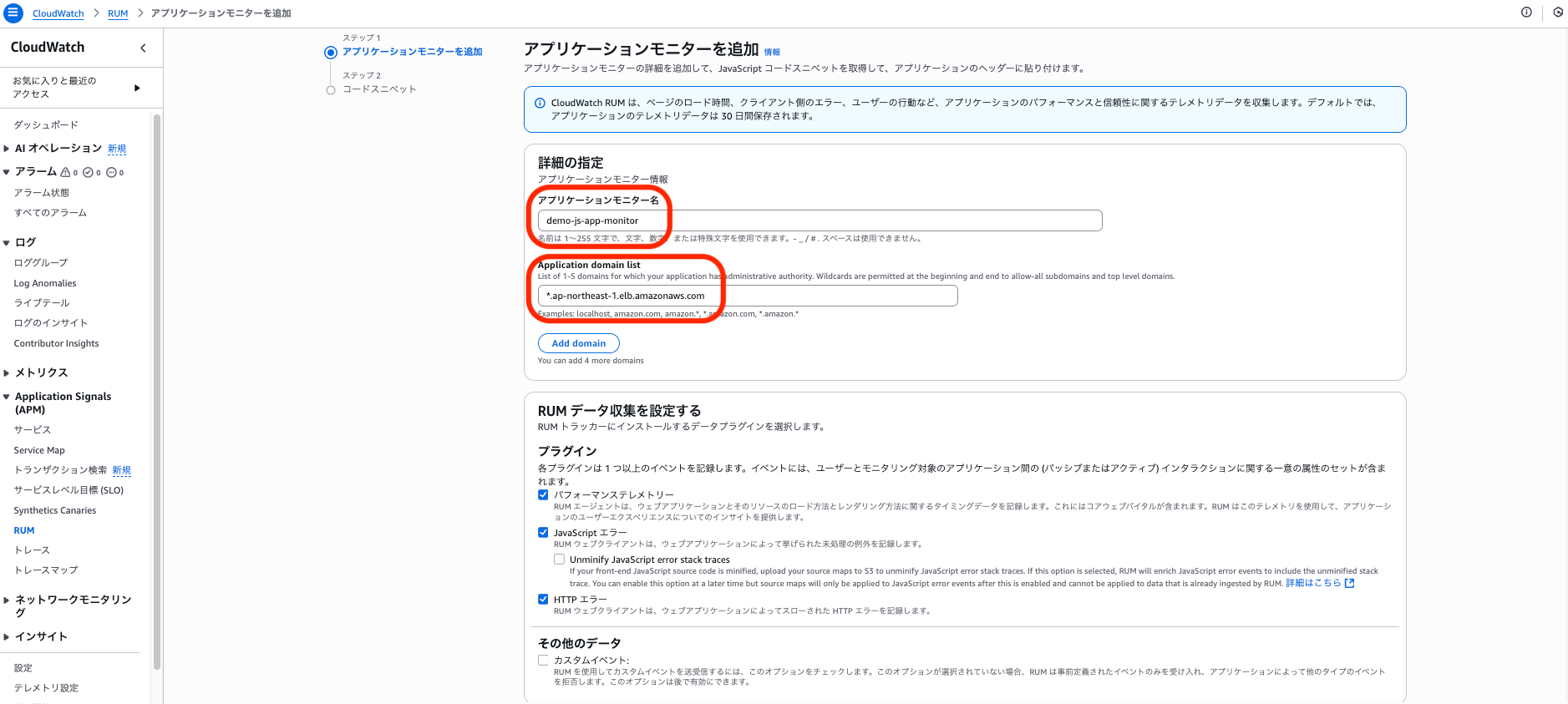Collapse the CloudWatch sidebar with chevron

(x=143, y=48)
